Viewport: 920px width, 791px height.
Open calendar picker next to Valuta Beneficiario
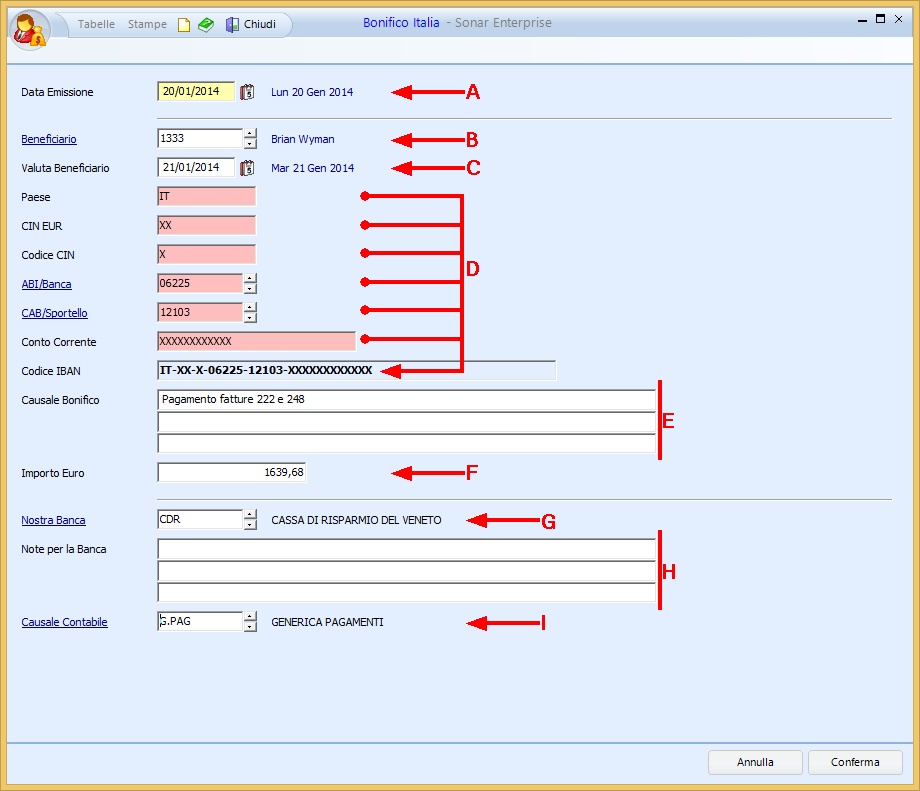pyautogui.click(x=248, y=168)
